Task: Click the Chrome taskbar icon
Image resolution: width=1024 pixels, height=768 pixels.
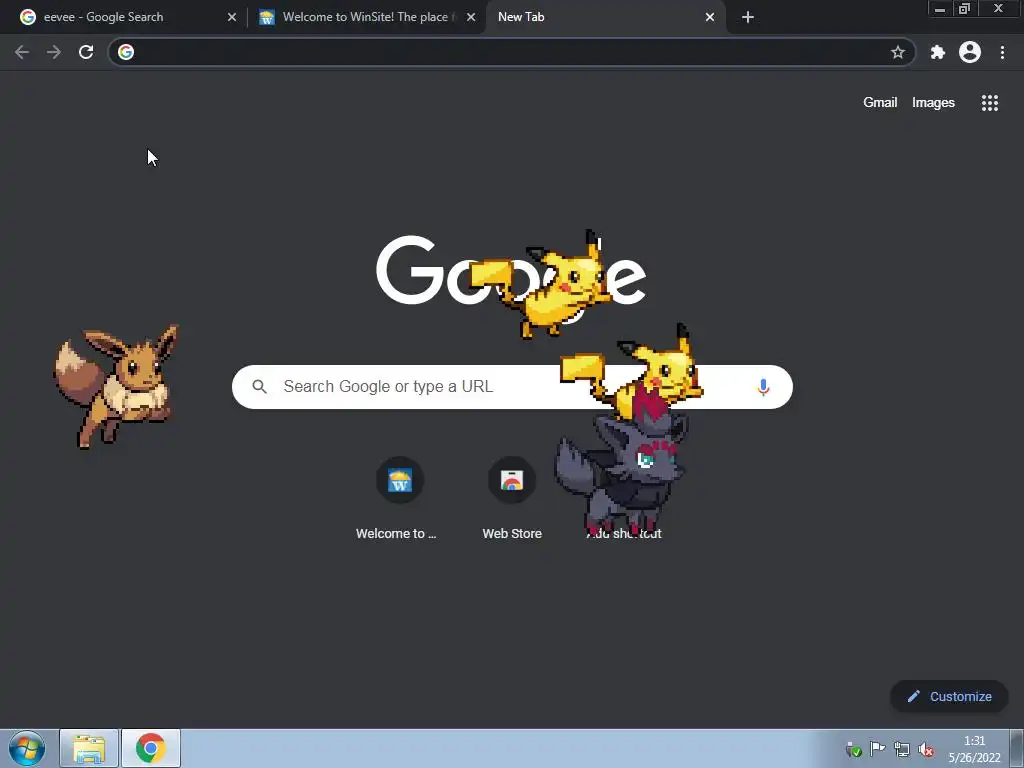Action: [x=151, y=748]
